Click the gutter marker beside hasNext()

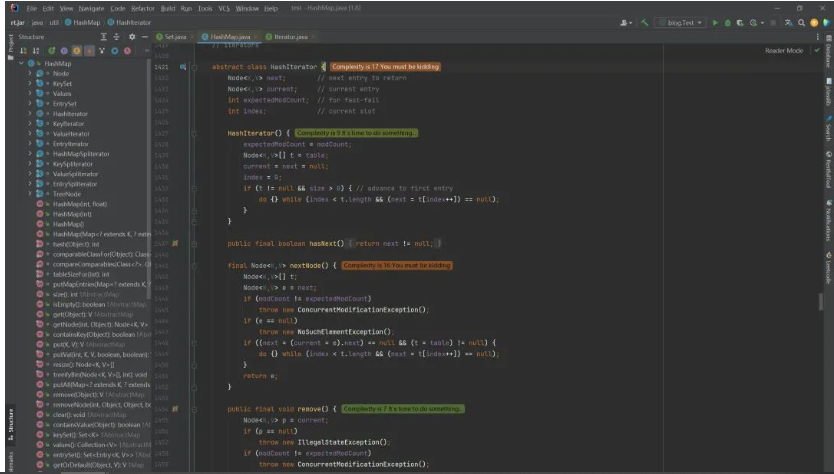[x=175, y=244]
